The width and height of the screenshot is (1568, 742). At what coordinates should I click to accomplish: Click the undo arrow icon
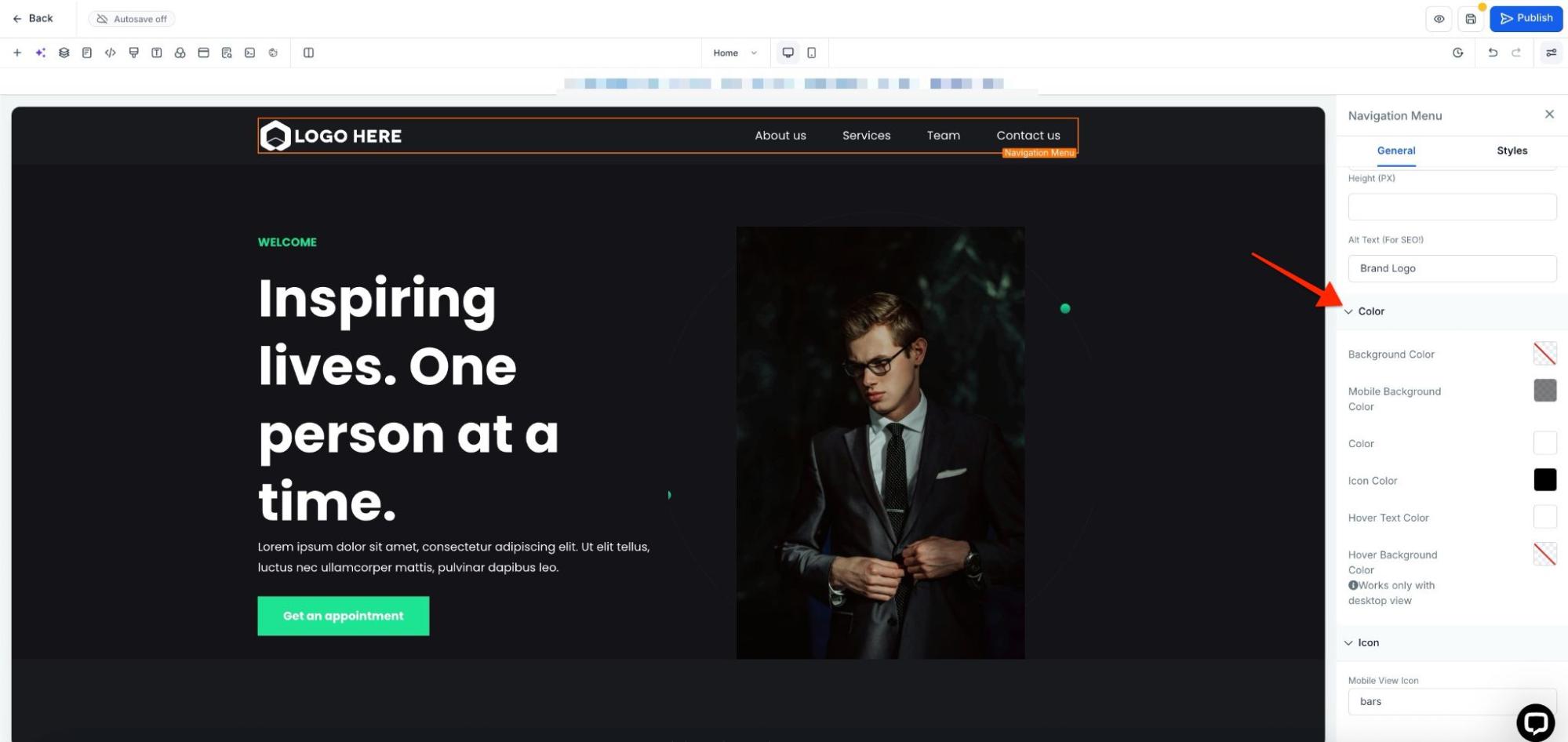click(x=1492, y=53)
